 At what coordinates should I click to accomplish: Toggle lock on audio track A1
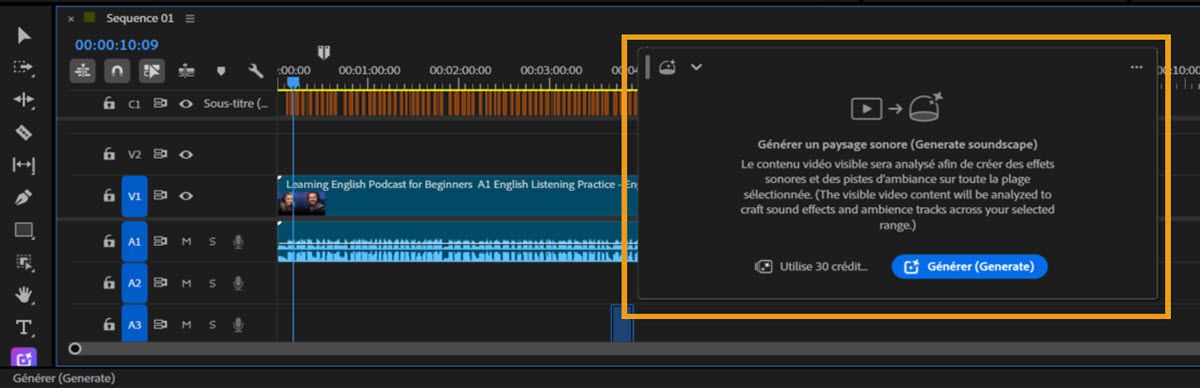click(108, 241)
